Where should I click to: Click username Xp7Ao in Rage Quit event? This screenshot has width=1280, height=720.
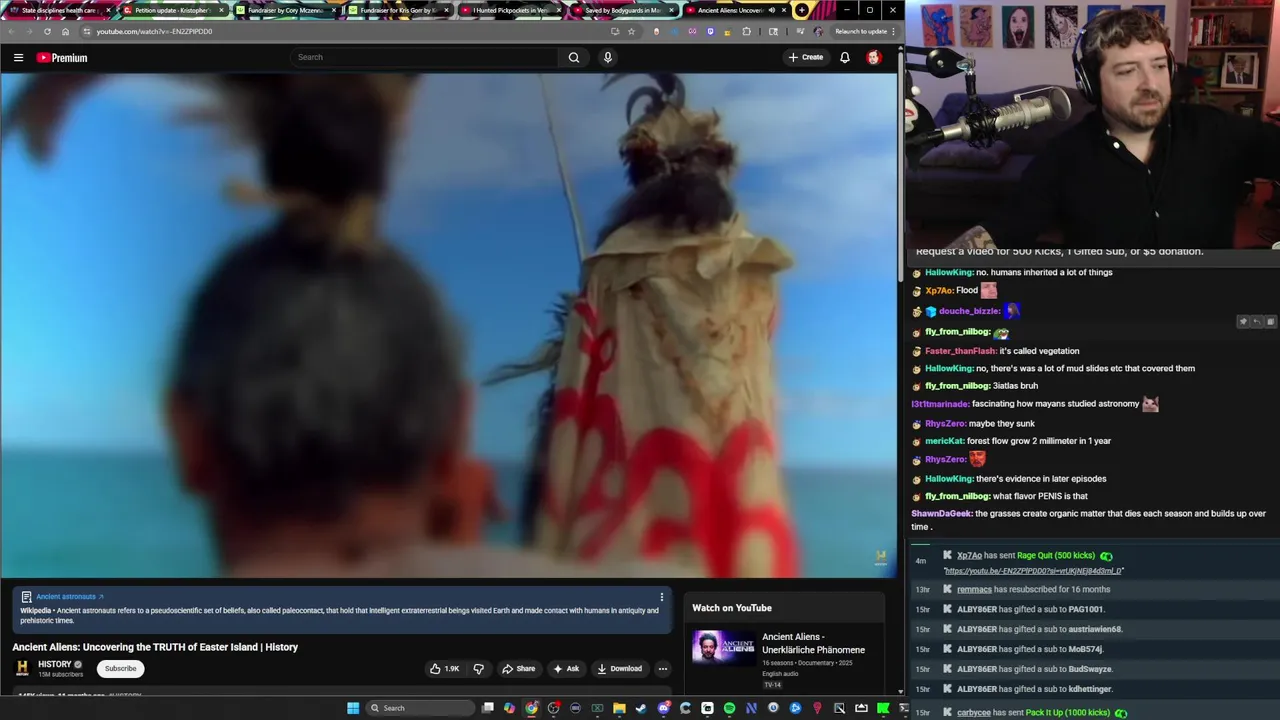pos(969,556)
